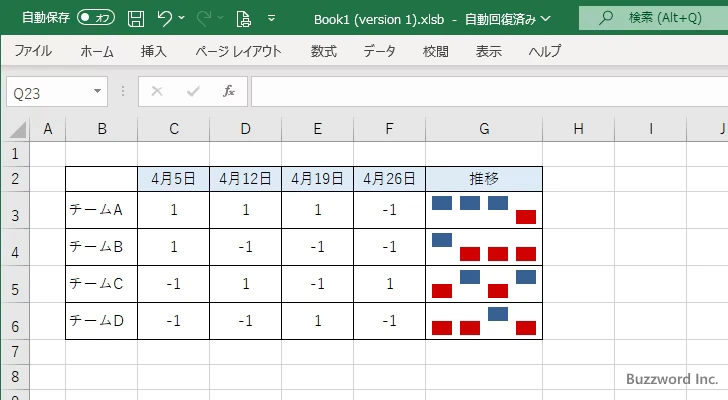Switch to the 校閲 tab
The image size is (728, 400).
click(x=436, y=51)
